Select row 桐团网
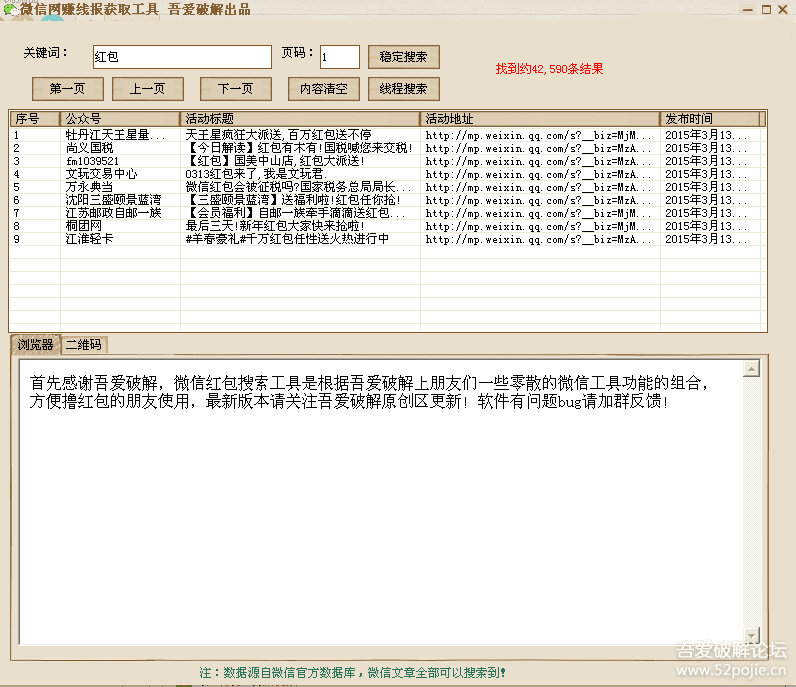 (388, 226)
